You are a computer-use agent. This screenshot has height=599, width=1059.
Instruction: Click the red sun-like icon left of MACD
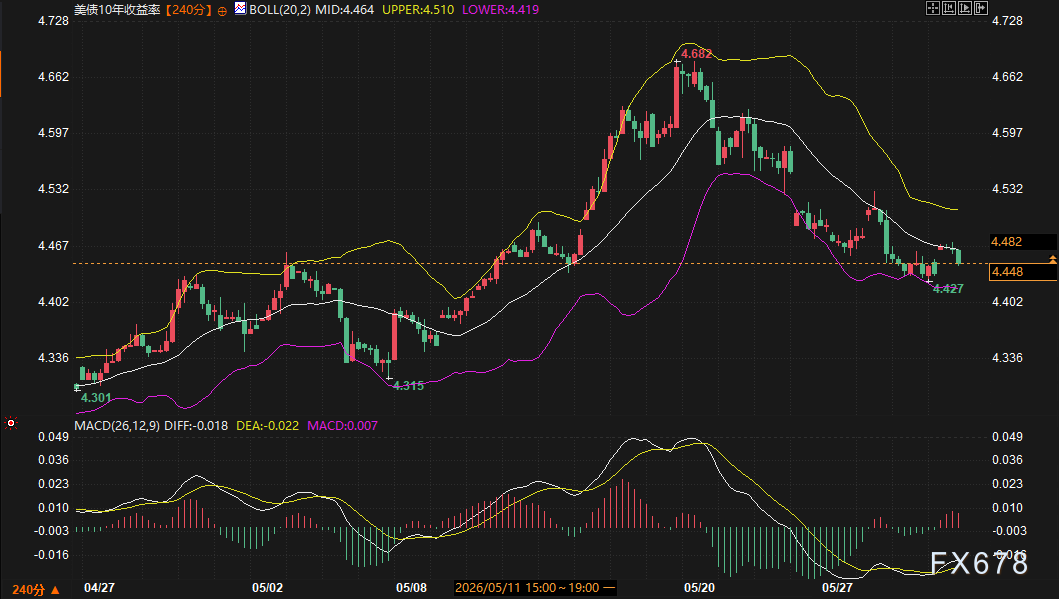pyautogui.click(x=10, y=423)
